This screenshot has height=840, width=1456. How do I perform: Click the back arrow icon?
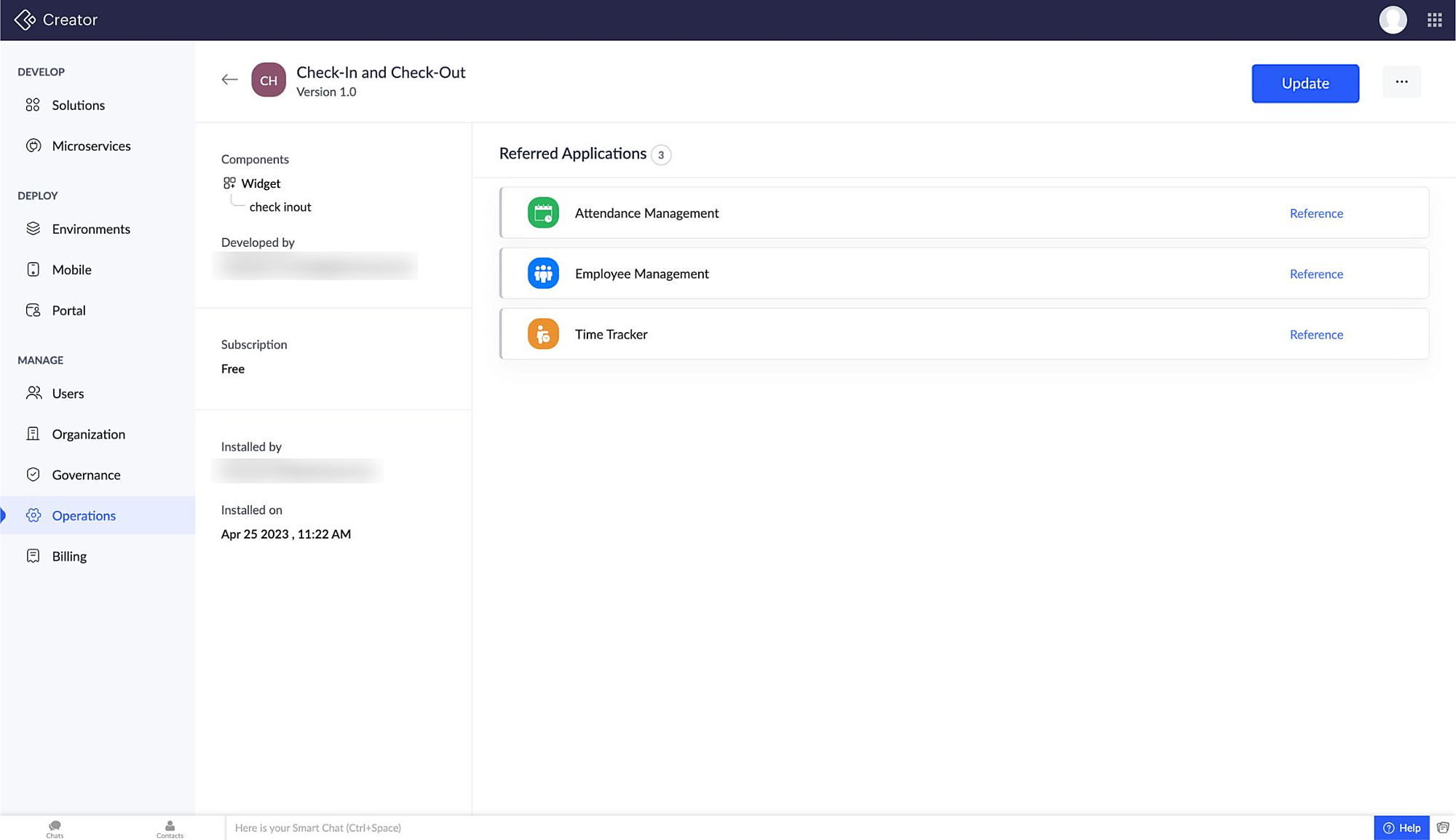point(229,80)
